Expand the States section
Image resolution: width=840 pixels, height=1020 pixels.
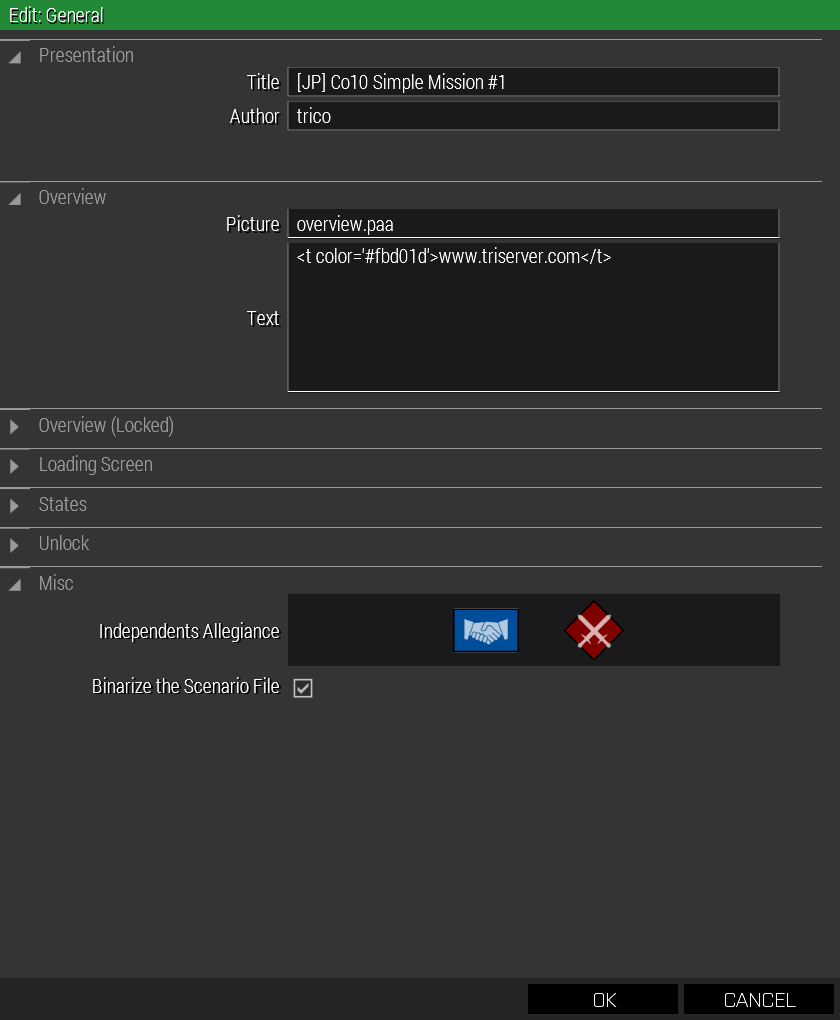click(x=14, y=506)
